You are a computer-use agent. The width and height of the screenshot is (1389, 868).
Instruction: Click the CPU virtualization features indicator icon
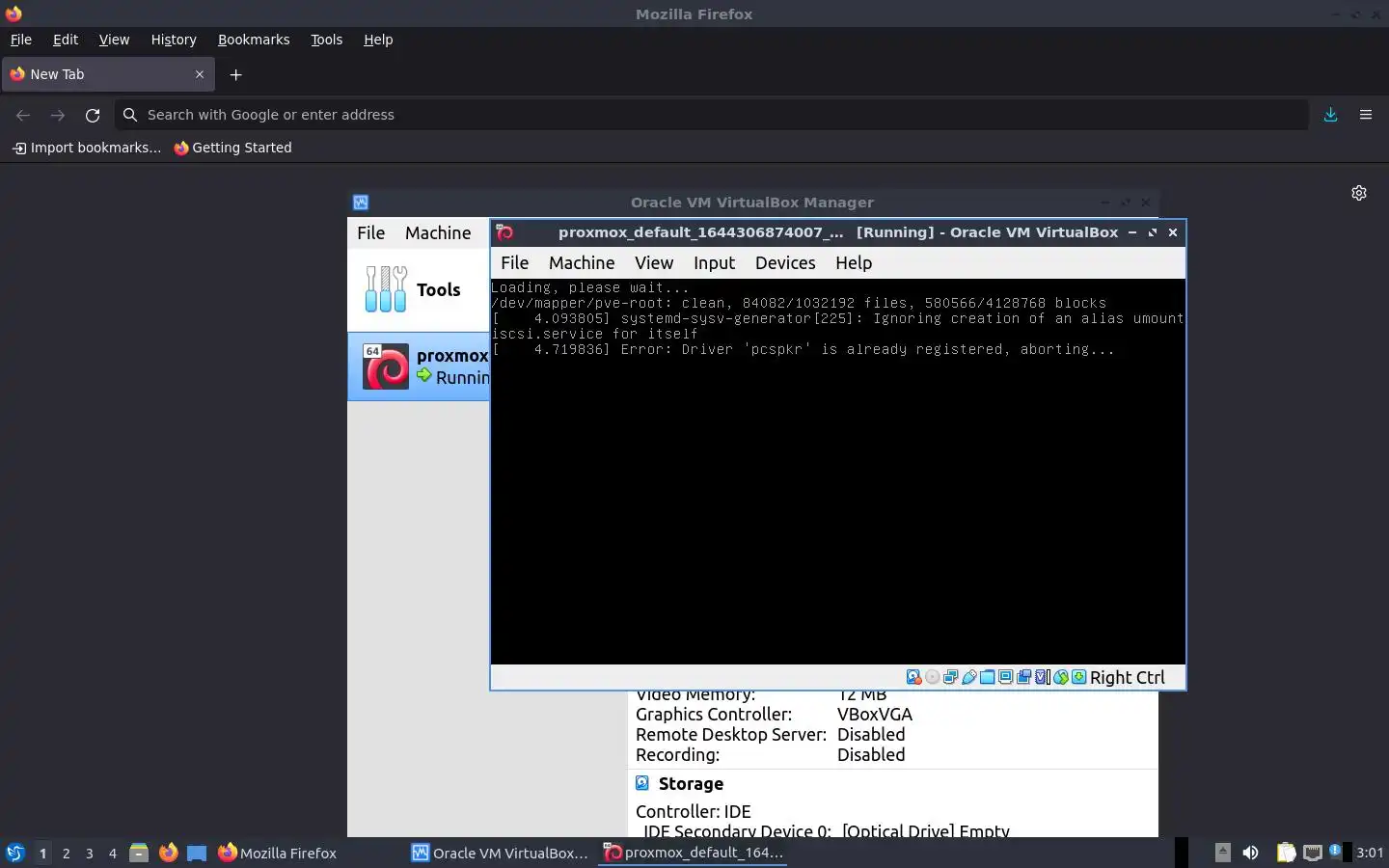coord(1043,677)
